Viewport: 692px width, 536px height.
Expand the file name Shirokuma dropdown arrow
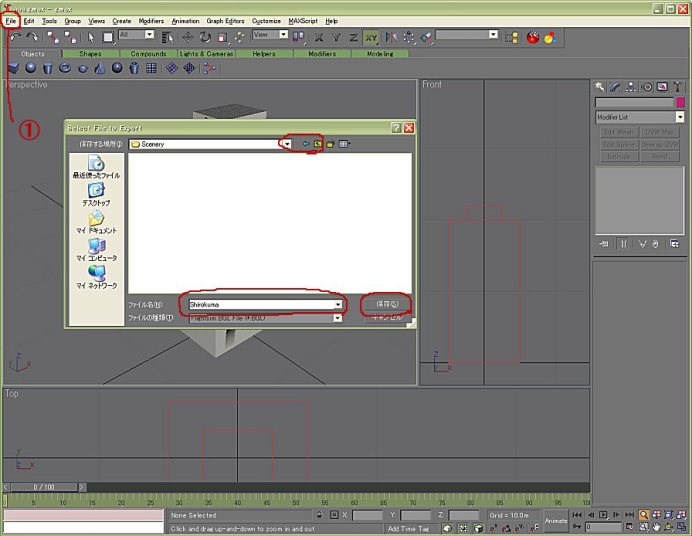coord(338,304)
